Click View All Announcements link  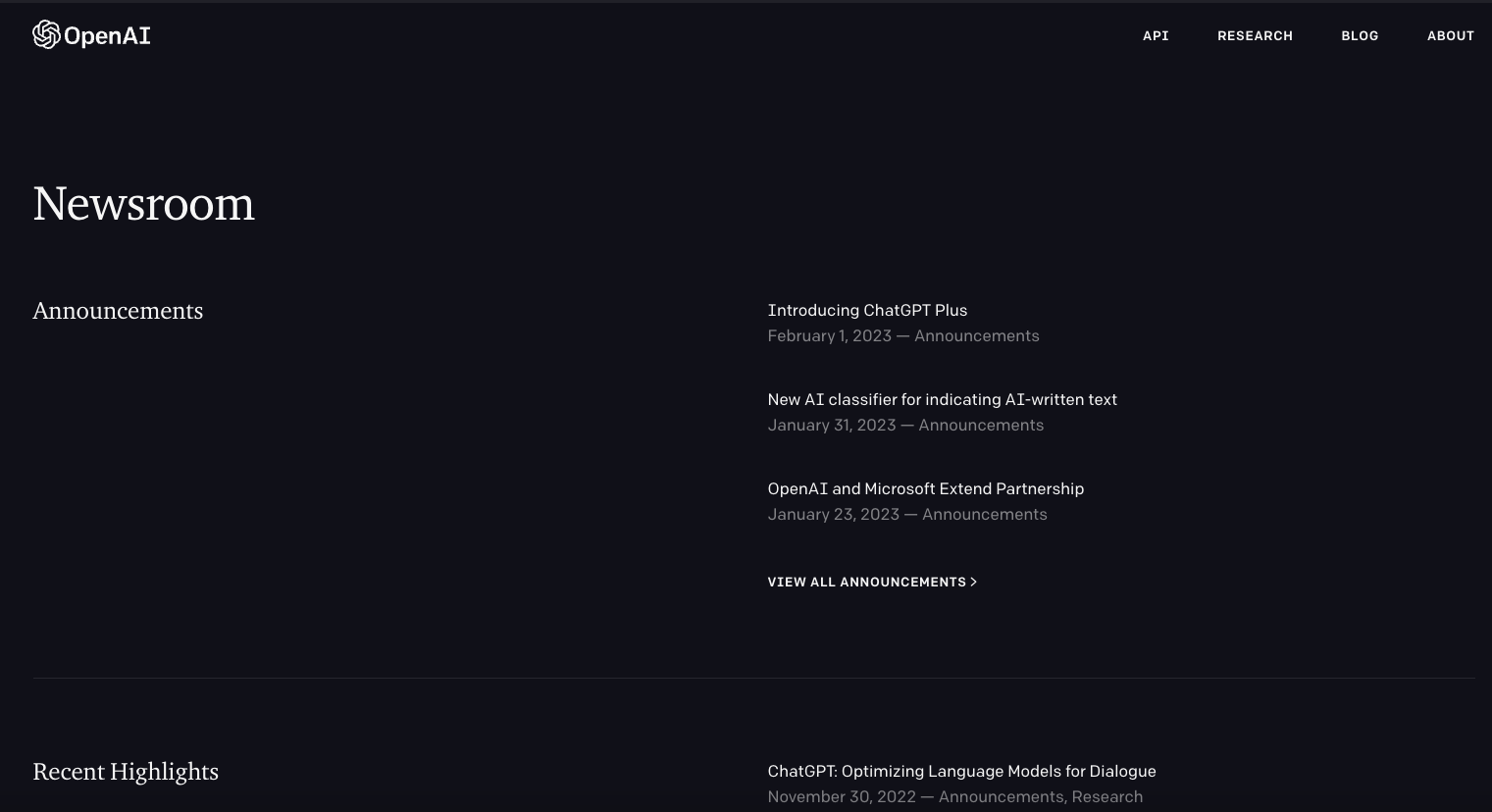click(872, 582)
